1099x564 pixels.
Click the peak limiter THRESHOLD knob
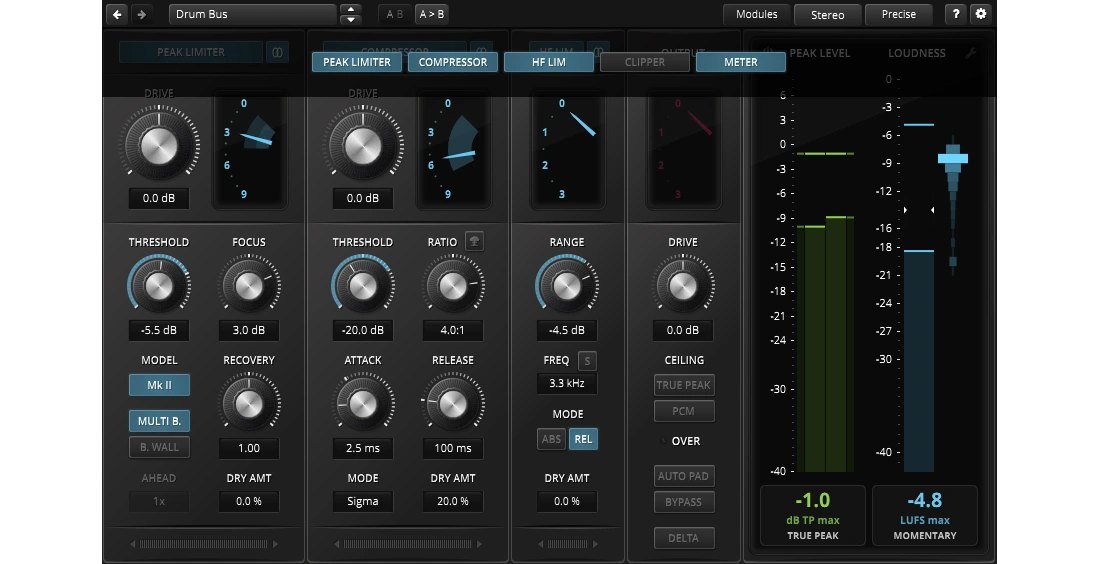(159, 285)
